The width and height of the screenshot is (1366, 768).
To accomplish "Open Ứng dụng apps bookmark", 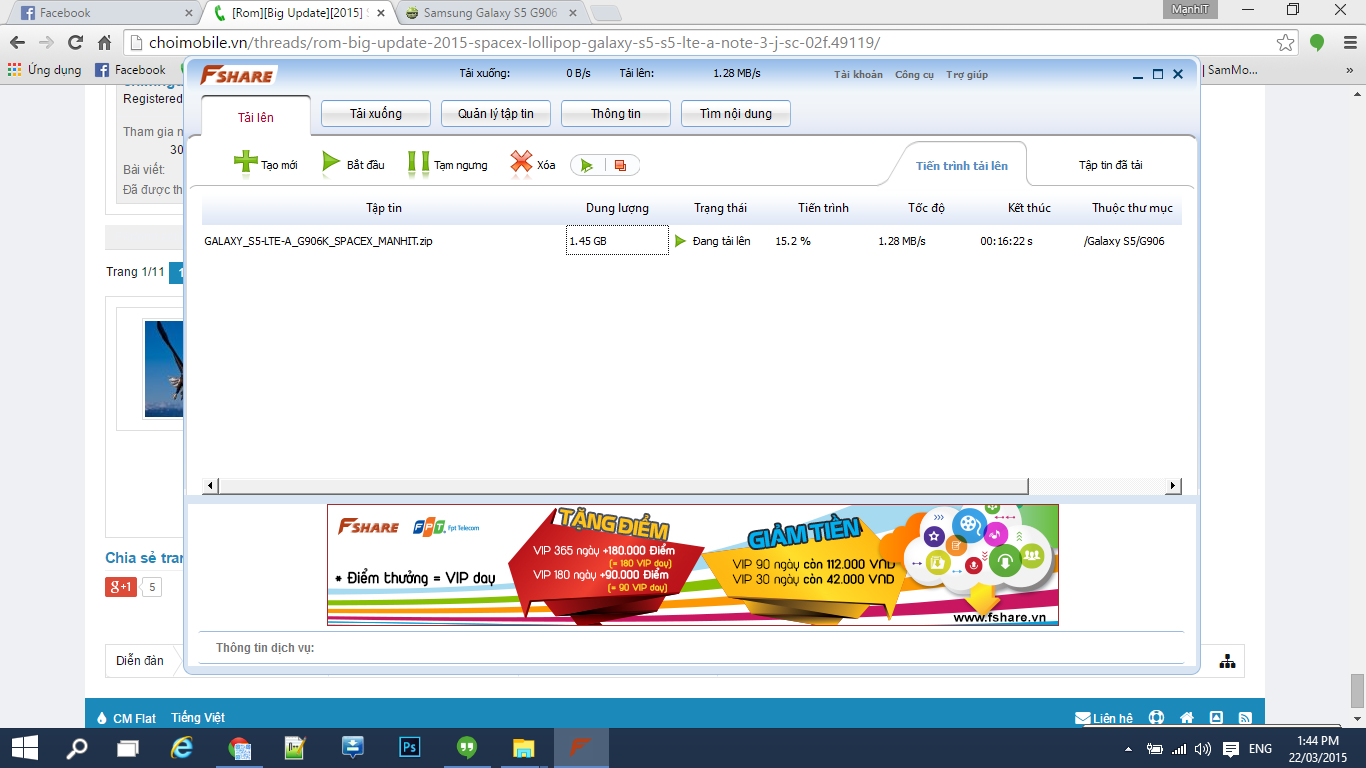I will click(45, 70).
